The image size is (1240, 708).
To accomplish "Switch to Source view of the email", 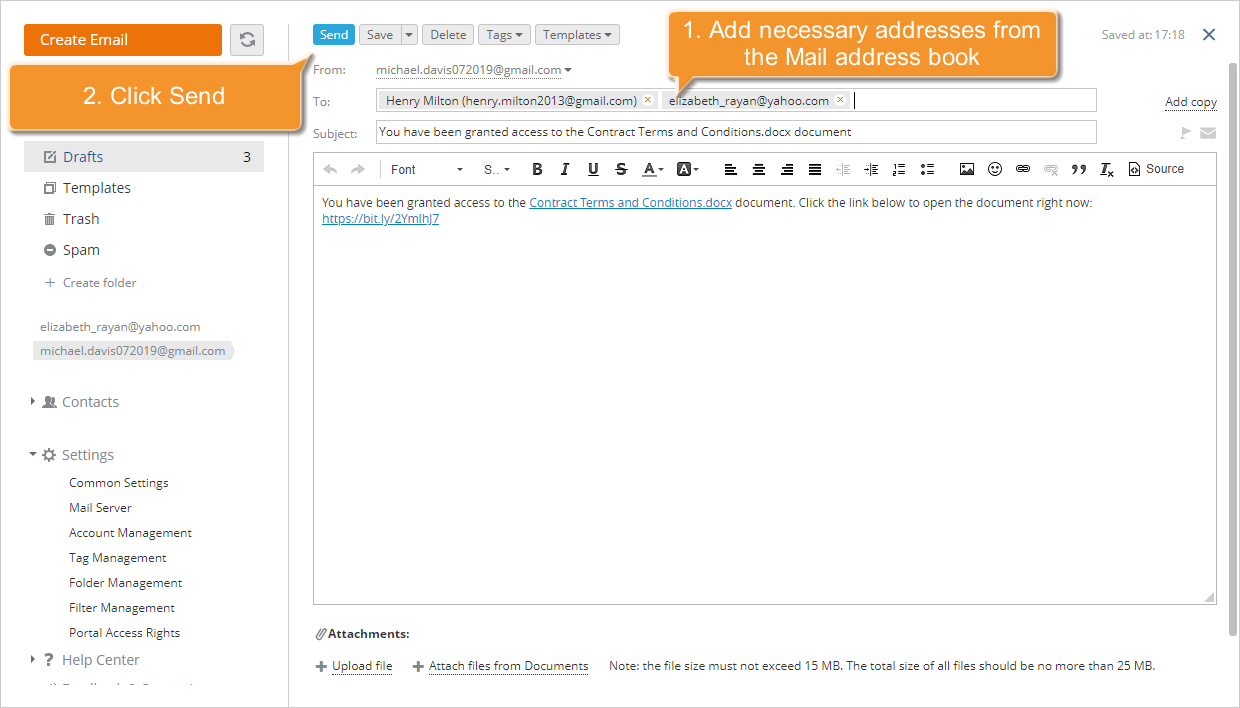I will tap(1156, 169).
